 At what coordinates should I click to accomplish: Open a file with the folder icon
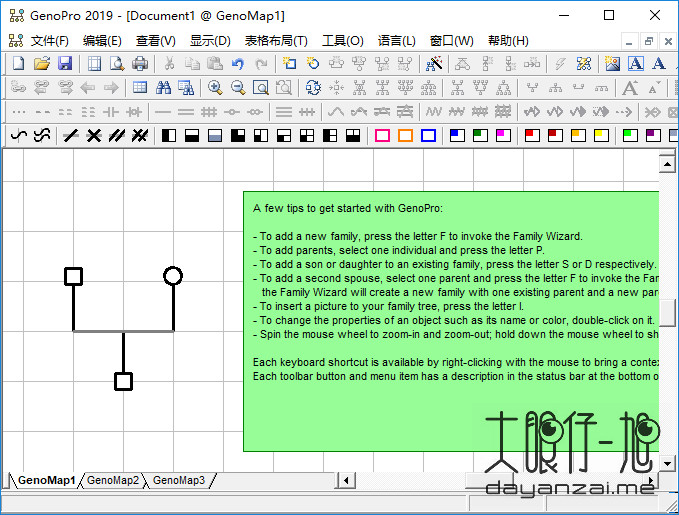click(42, 64)
